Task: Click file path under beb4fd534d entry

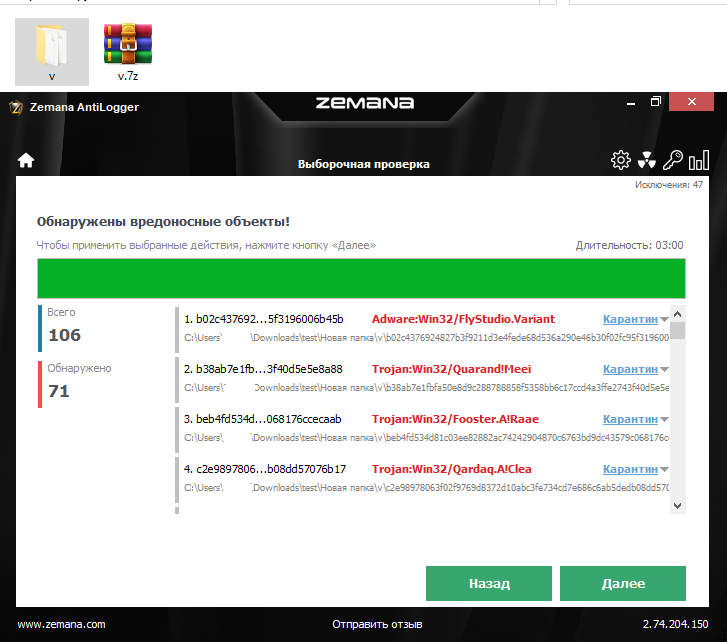Action: (x=426, y=438)
